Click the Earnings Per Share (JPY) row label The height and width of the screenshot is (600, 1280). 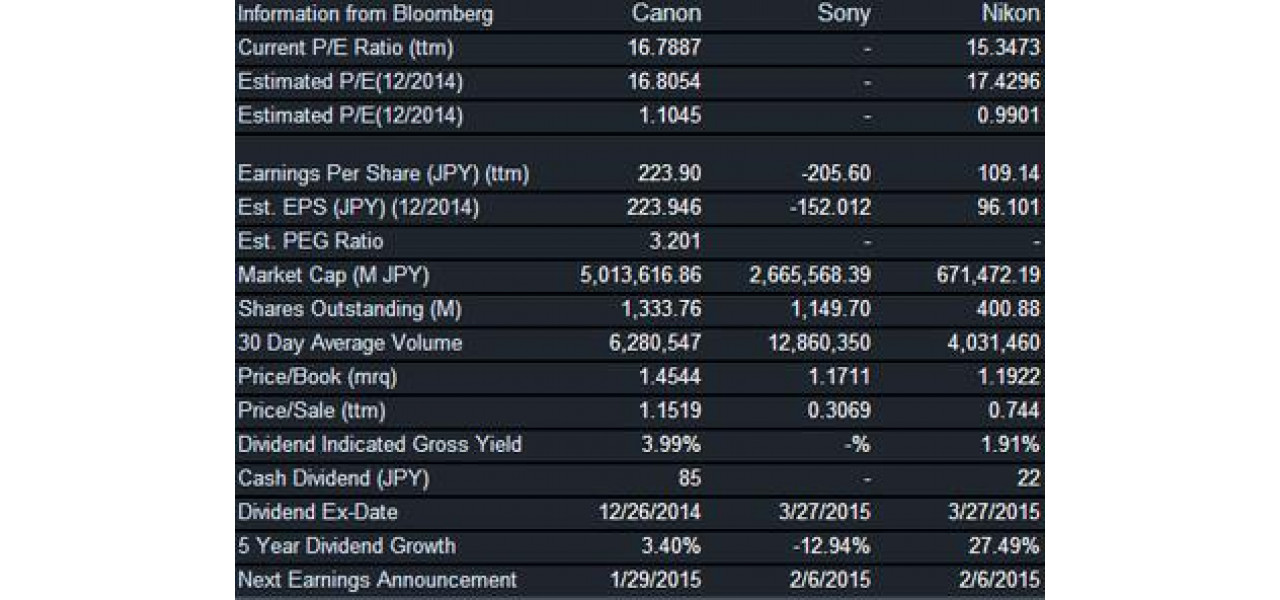point(383,174)
